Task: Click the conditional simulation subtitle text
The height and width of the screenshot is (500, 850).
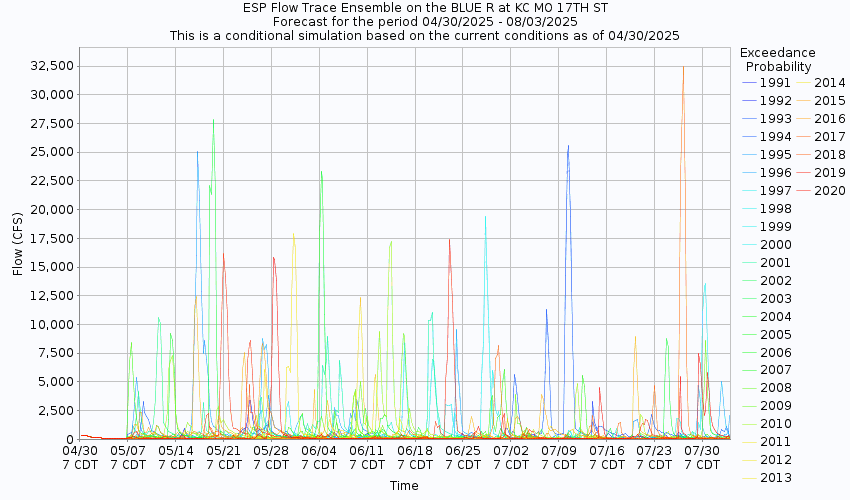Action: pyautogui.click(x=424, y=36)
